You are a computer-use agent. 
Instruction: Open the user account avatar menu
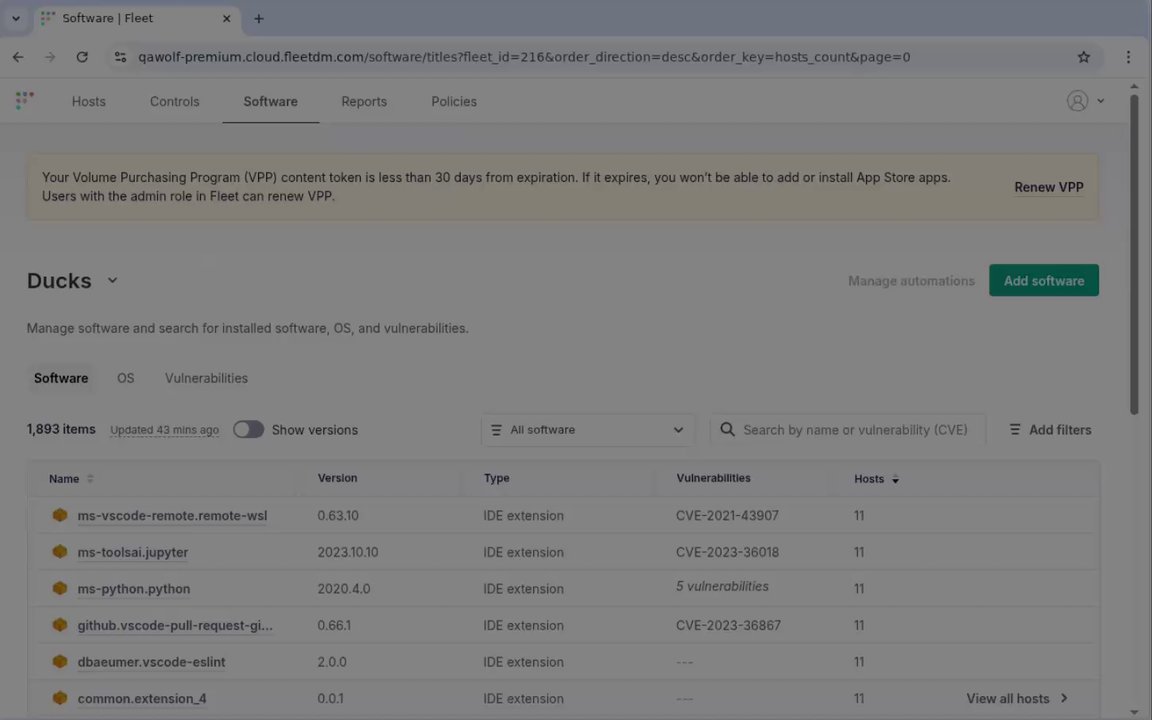tap(1077, 101)
